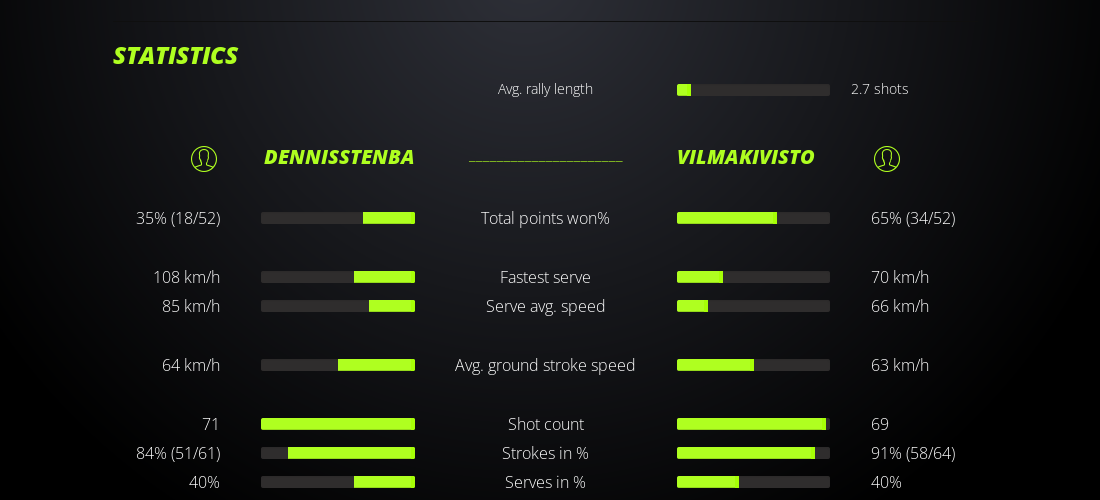Viewport: 1100px width, 500px height.
Task: Click DENNISSTENBA's total points won bar
Action: (x=338, y=218)
